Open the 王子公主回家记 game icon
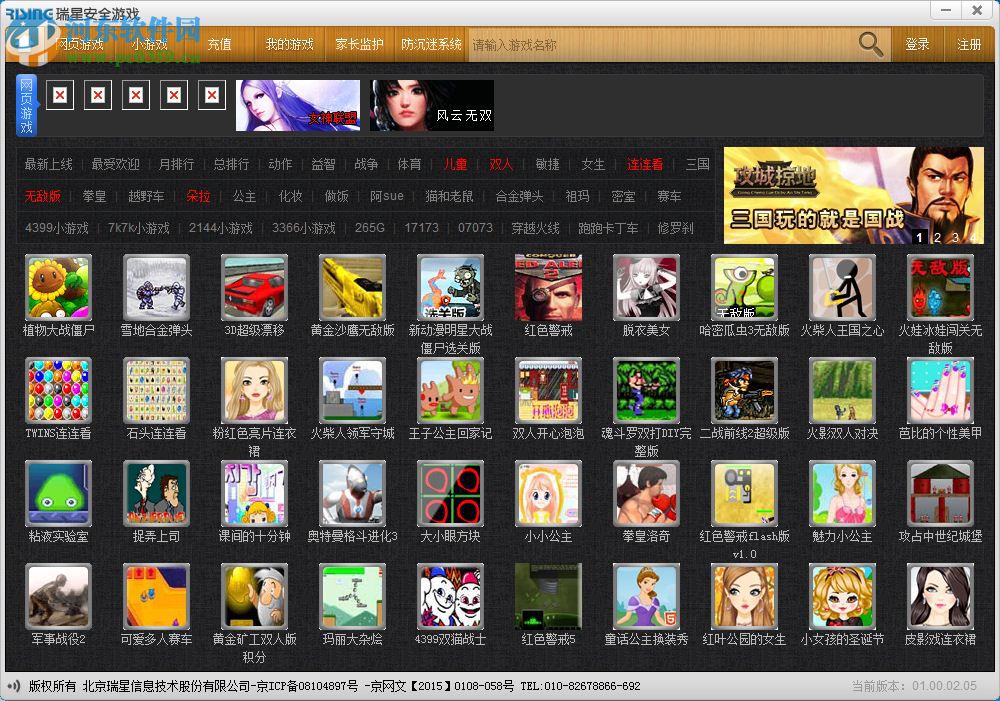Screen dimensions: 1000x701 (450, 390)
